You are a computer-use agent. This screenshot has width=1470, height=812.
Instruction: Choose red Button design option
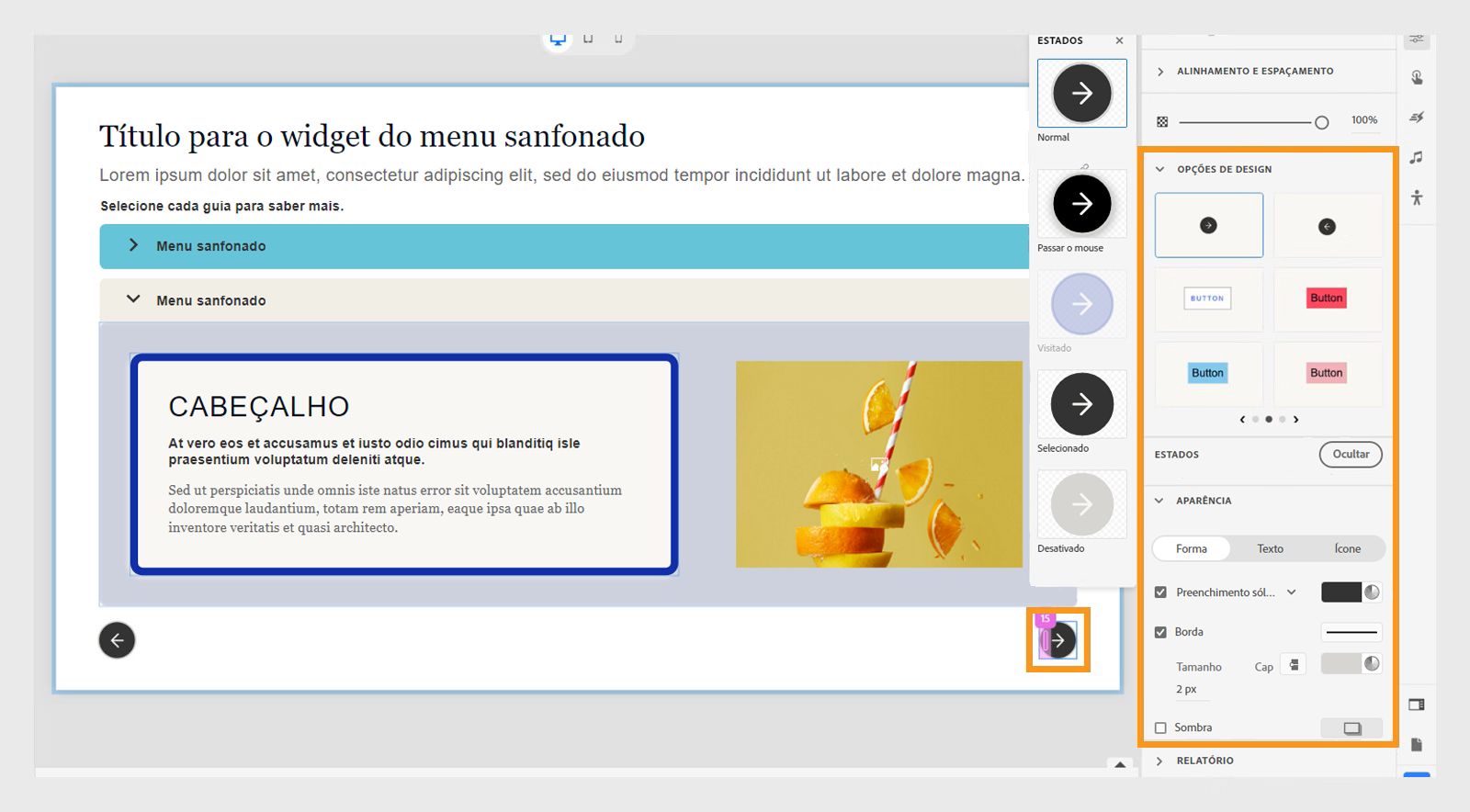[x=1328, y=299]
